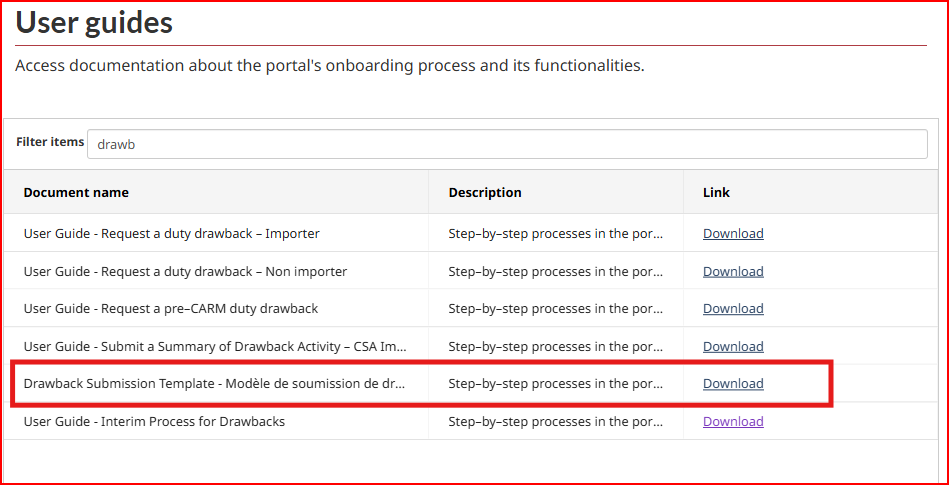
Task: Click the User guides page heading
Action: coord(94,22)
